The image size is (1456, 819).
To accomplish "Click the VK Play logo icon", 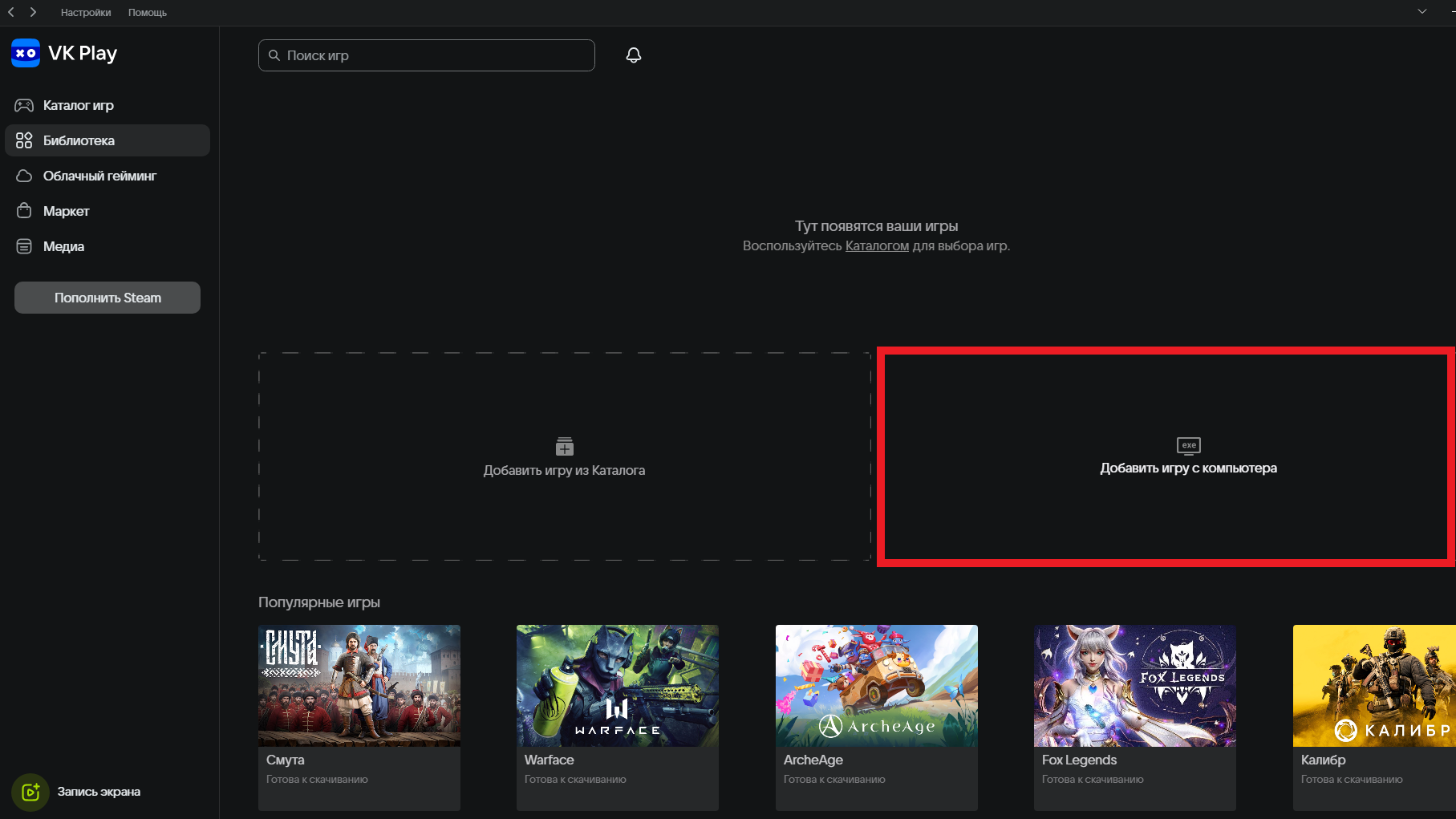I will tap(26, 53).
